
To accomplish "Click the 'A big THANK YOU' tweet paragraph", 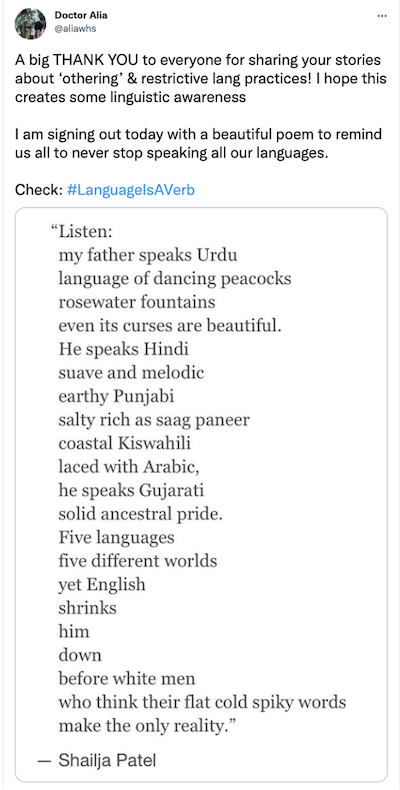I will click(x=201, y=79).
